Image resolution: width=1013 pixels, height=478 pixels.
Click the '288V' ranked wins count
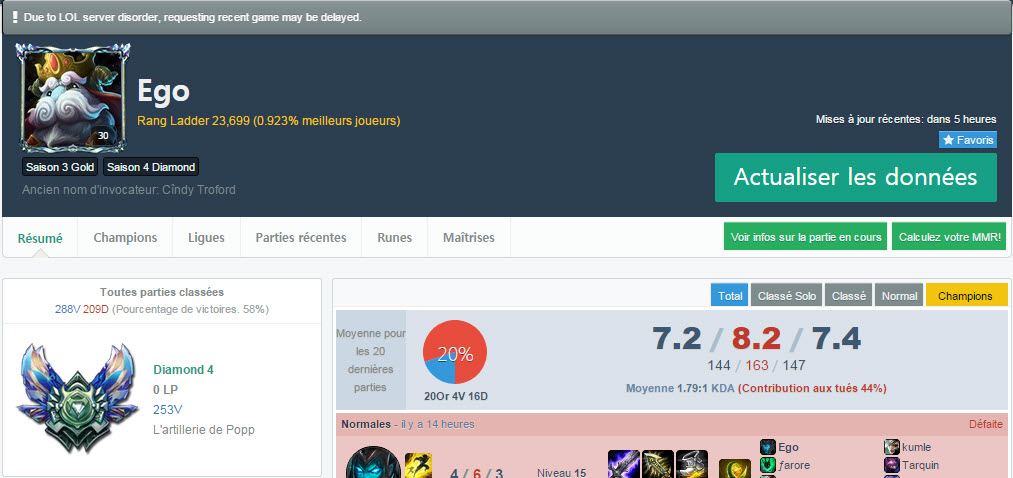click(x=68, y=309)
